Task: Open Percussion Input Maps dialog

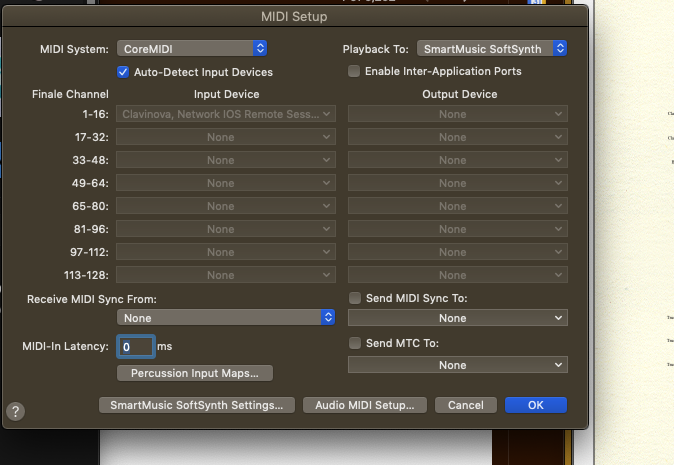Action: [195, 373]
